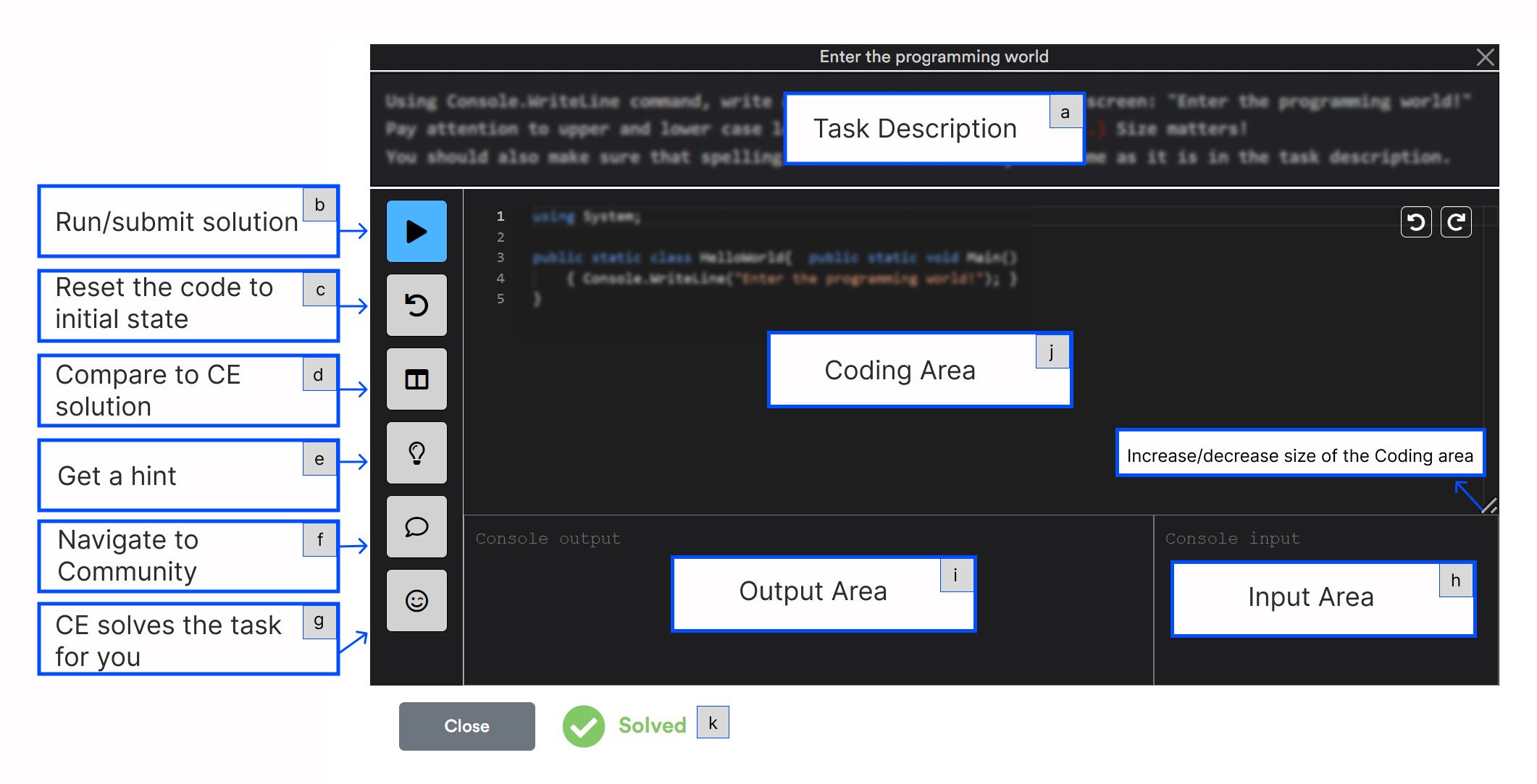Viewport: 1537px width, 784px height.
Task: Click the smiley face solve icon
Action: coord(416,601)
